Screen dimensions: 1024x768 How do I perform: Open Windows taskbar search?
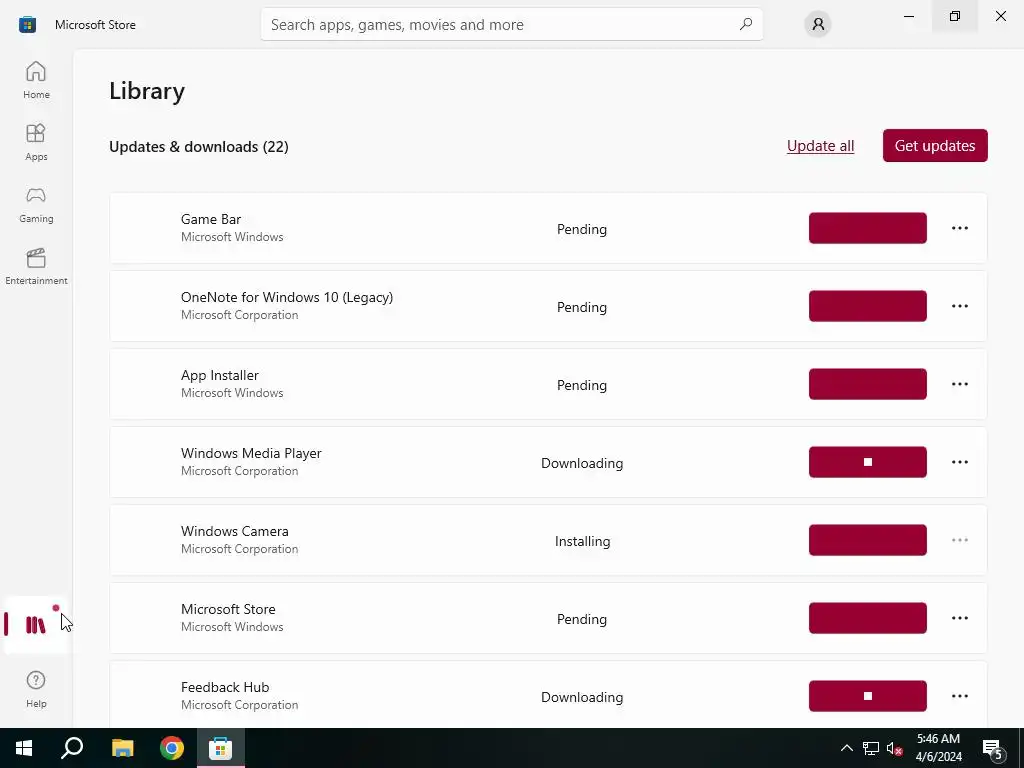(72, 748)
